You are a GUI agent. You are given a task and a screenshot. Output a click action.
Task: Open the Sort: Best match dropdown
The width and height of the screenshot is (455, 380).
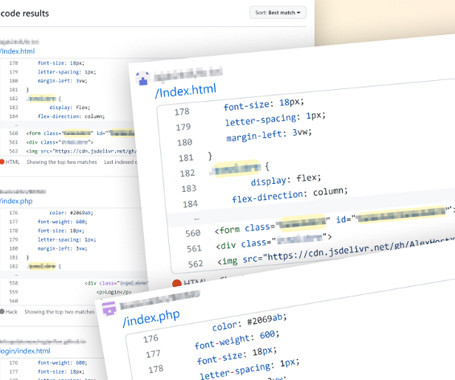(x=278, y=13)
